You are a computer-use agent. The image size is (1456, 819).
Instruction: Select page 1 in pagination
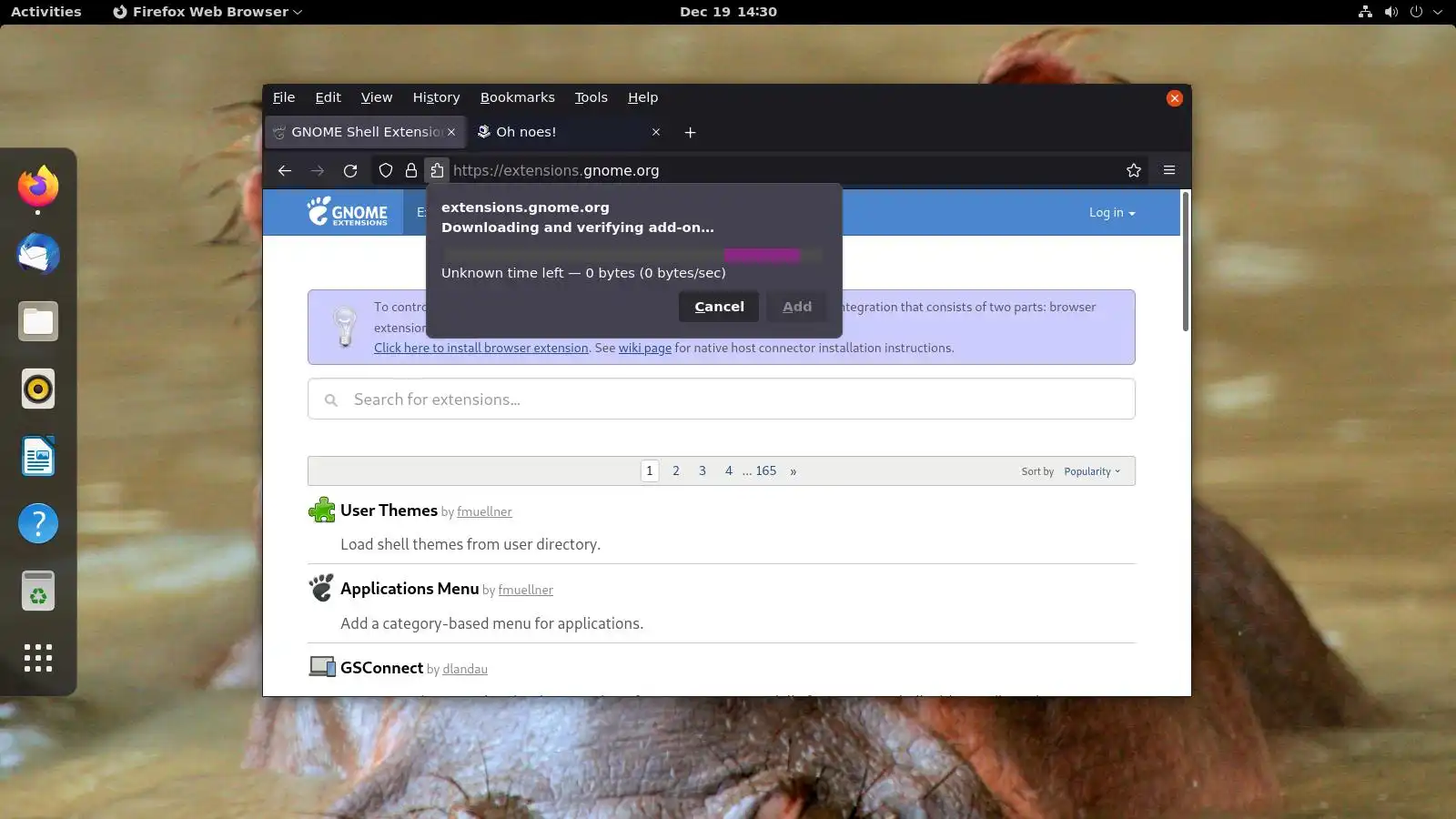(x=650, y=470)
